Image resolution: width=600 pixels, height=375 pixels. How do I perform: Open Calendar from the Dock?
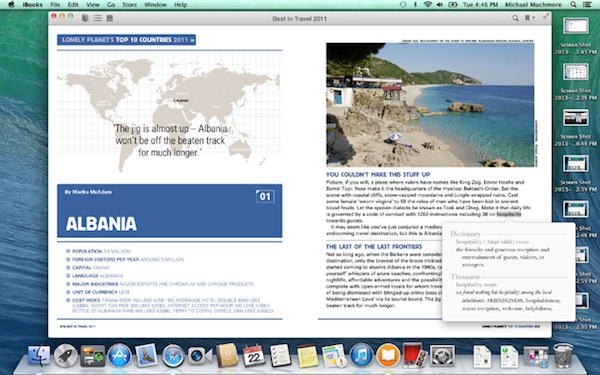253,355
